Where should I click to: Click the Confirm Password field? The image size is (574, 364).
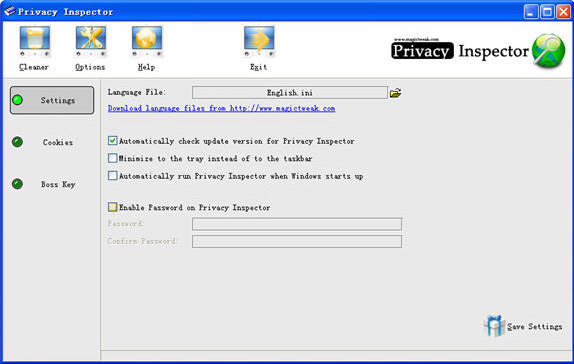297,241
